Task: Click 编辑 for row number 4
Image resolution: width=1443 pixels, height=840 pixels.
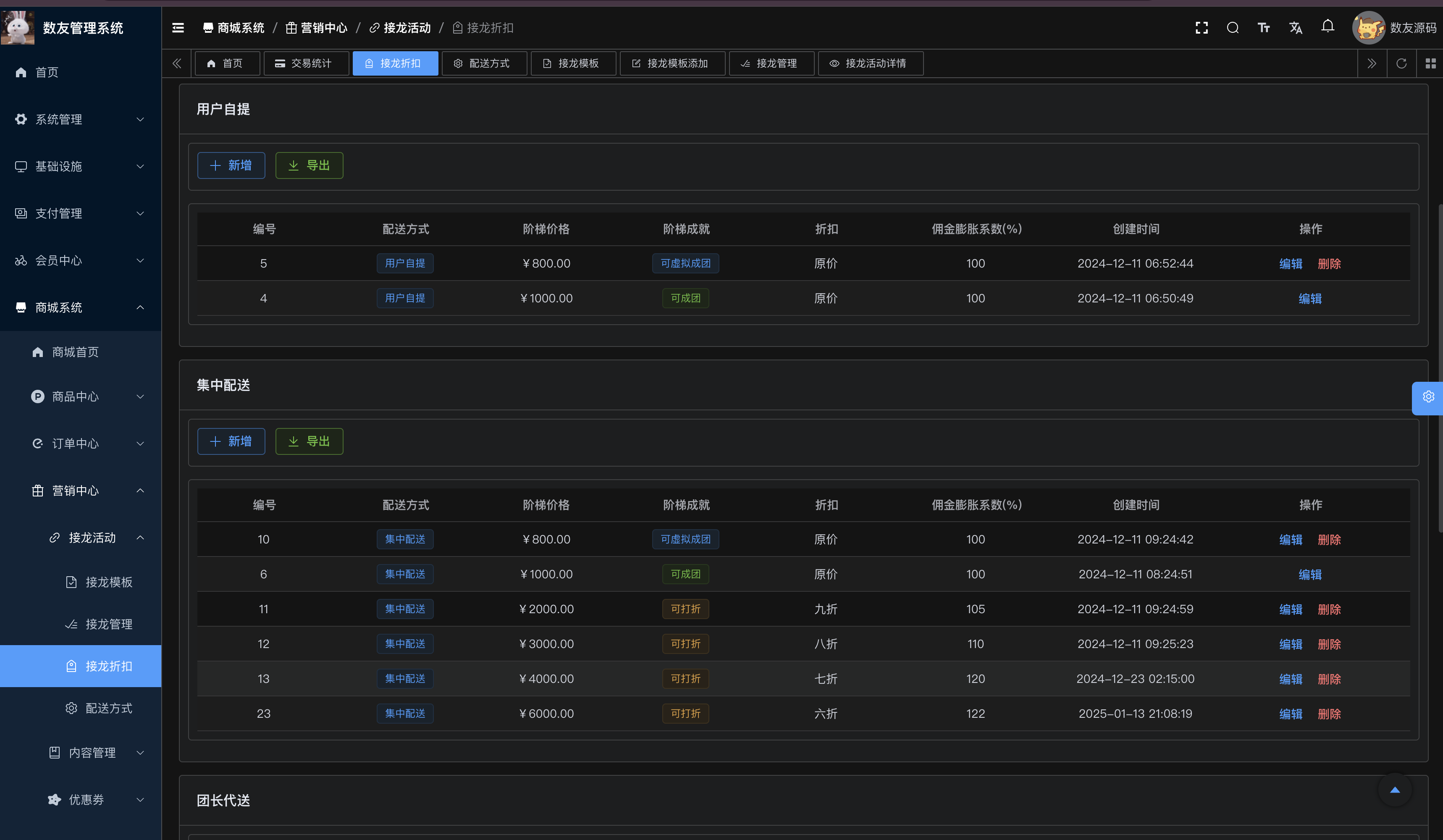Action: 1310,299
